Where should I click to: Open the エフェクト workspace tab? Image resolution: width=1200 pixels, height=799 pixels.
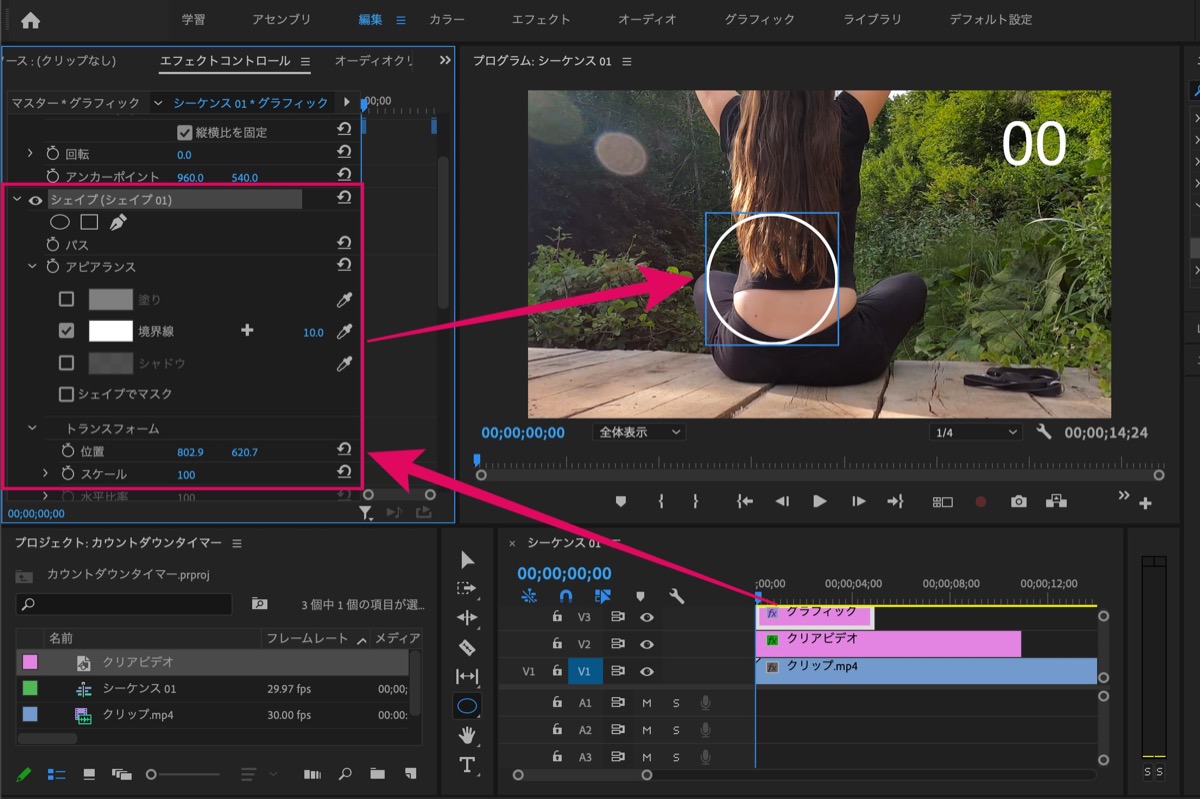coord(541,19)
